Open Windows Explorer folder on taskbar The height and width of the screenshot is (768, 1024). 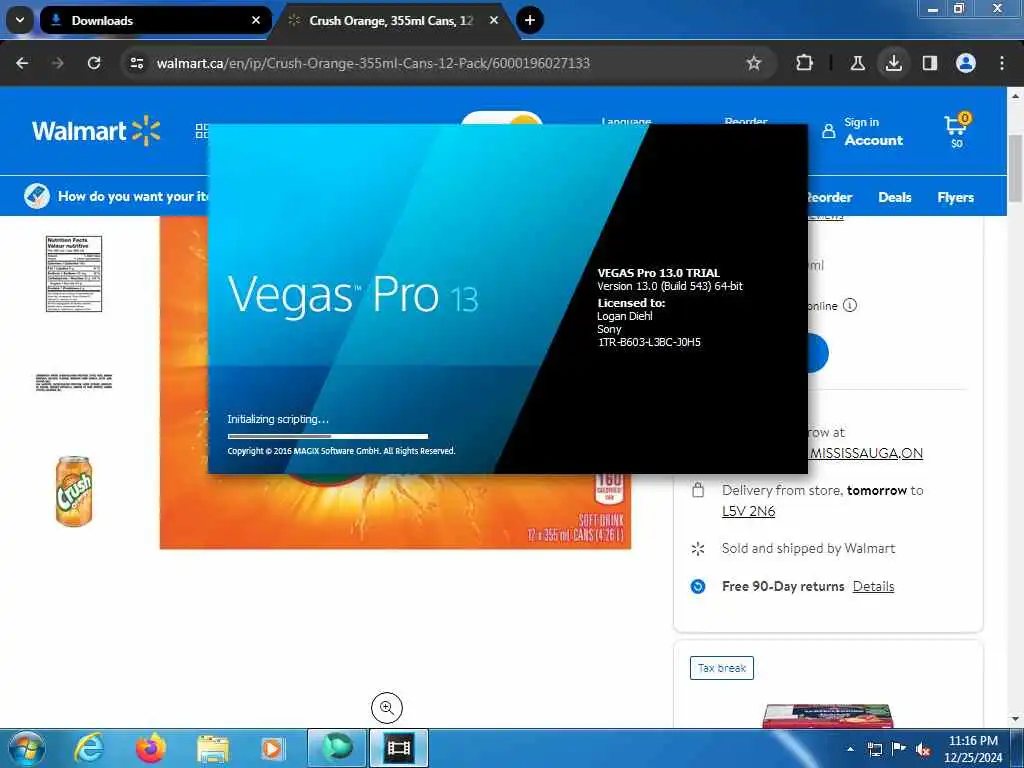click(212, 748)
